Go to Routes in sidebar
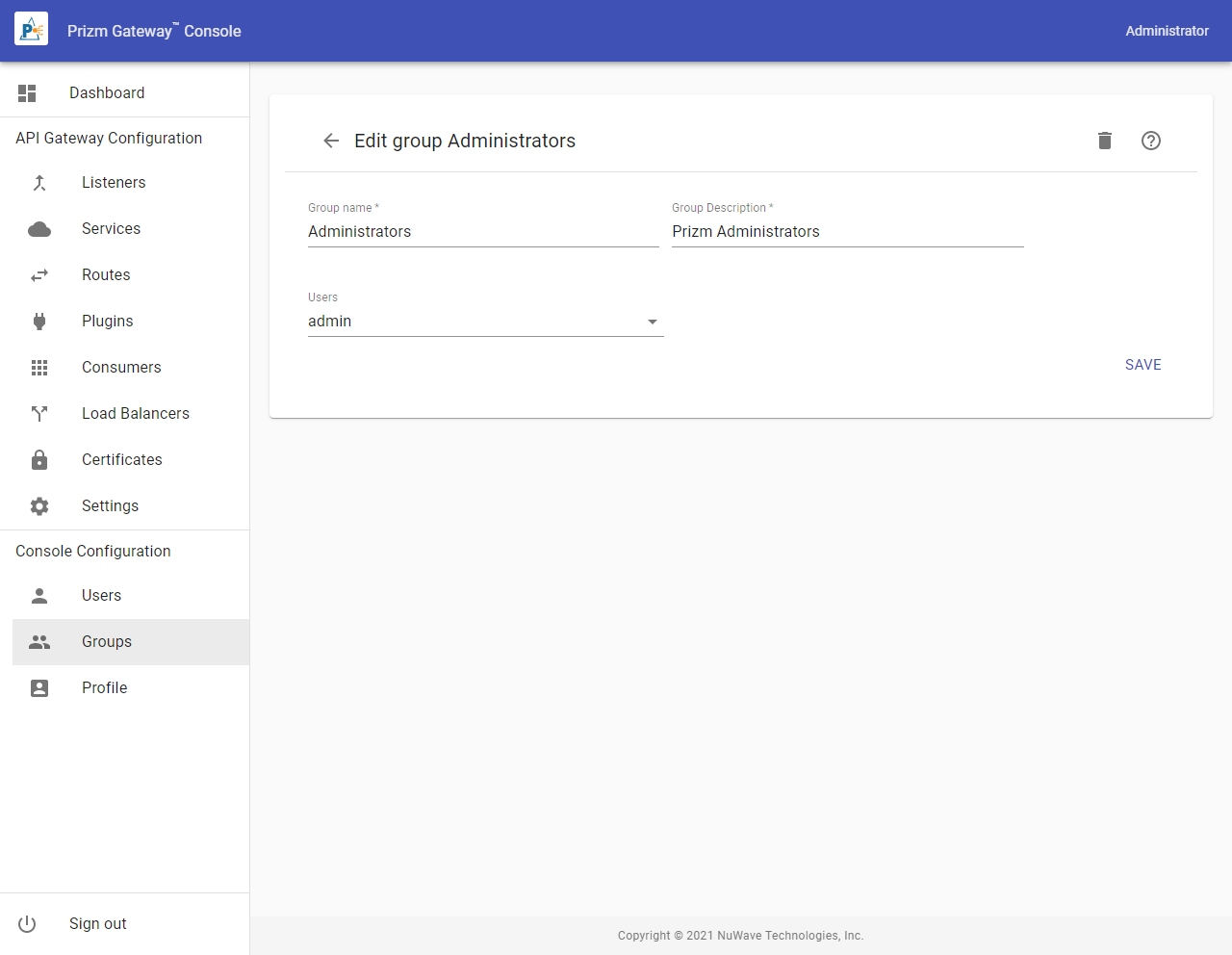This screenshot has width=1232, height=955. (106, 275)
